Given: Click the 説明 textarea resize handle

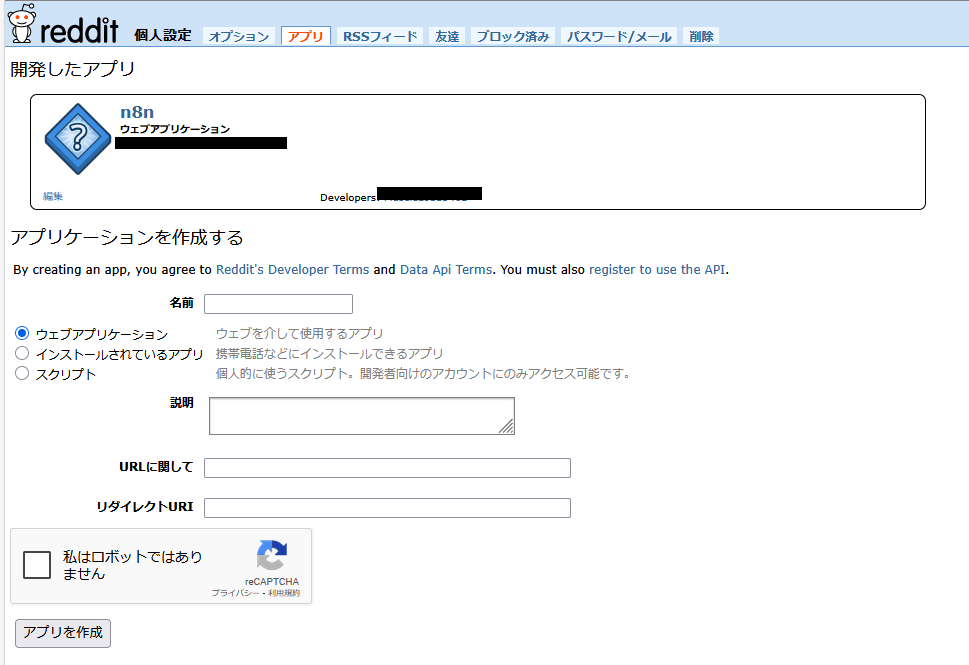Looking at the screenshot, I should (x=507, y=427).
